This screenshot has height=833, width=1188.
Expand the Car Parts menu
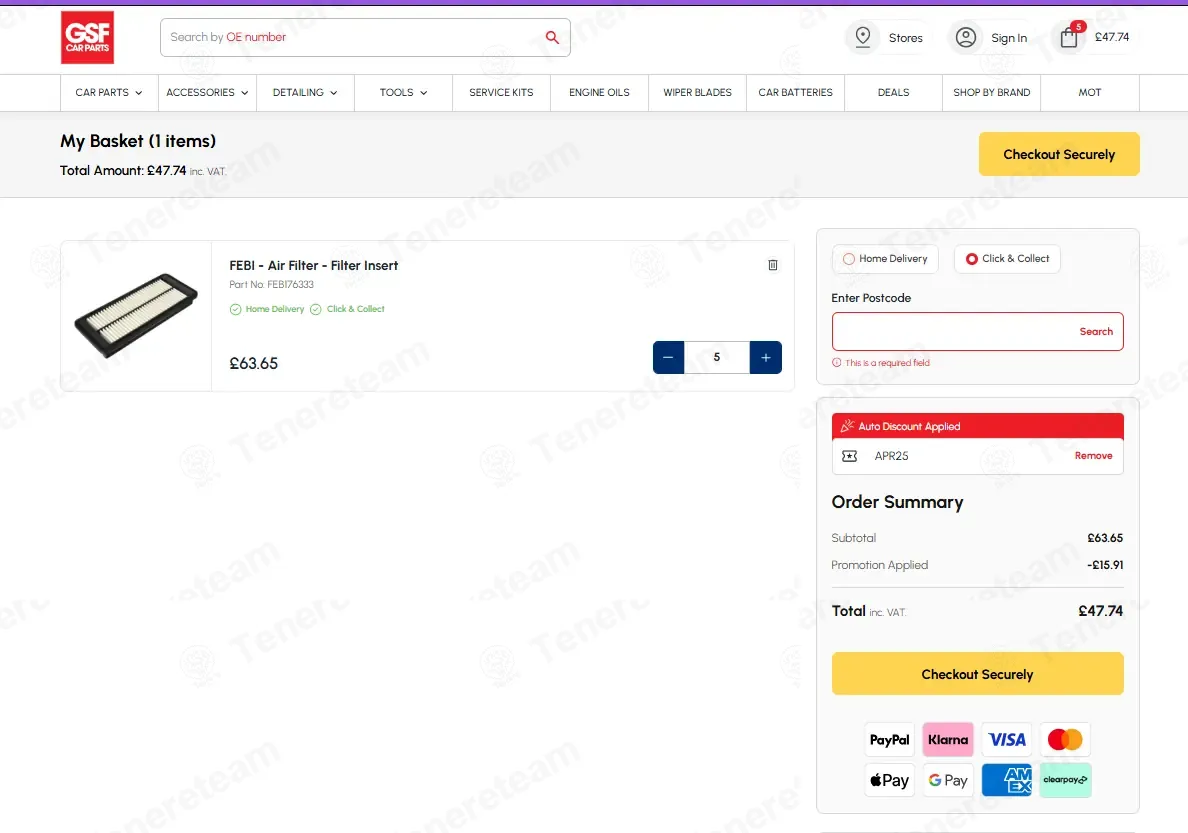(x=109, y=92)
